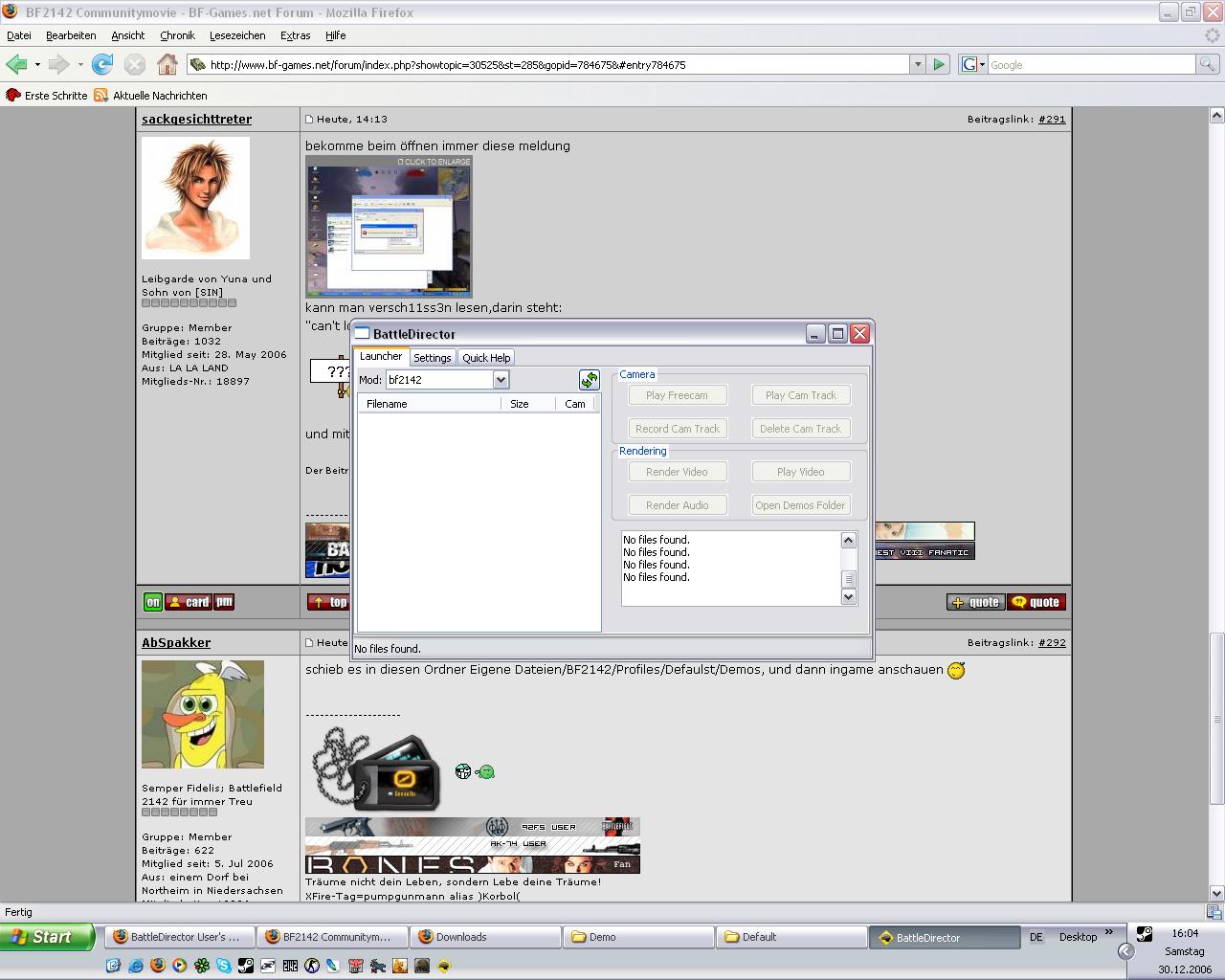This screenshot has height=980, width=1225.
Task: Open card of sackgesichttreter
Action: (x=188, y=602)
